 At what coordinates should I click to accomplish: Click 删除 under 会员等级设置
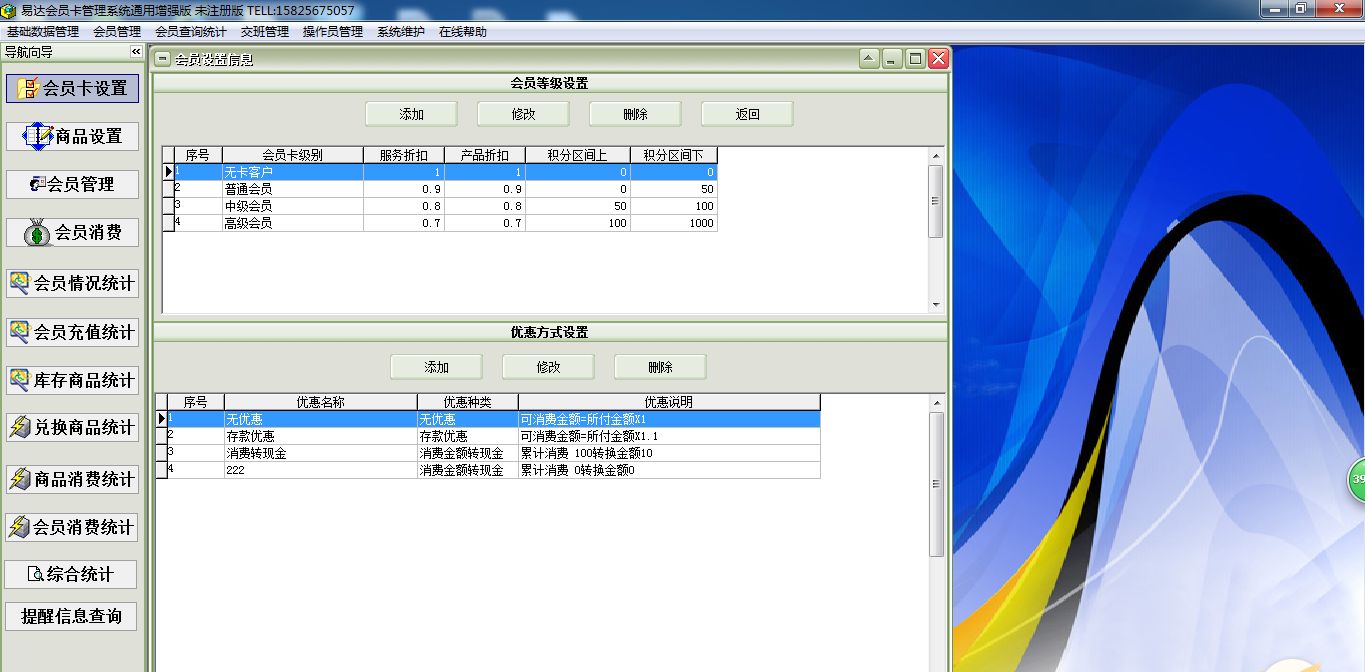pos(636,114)
